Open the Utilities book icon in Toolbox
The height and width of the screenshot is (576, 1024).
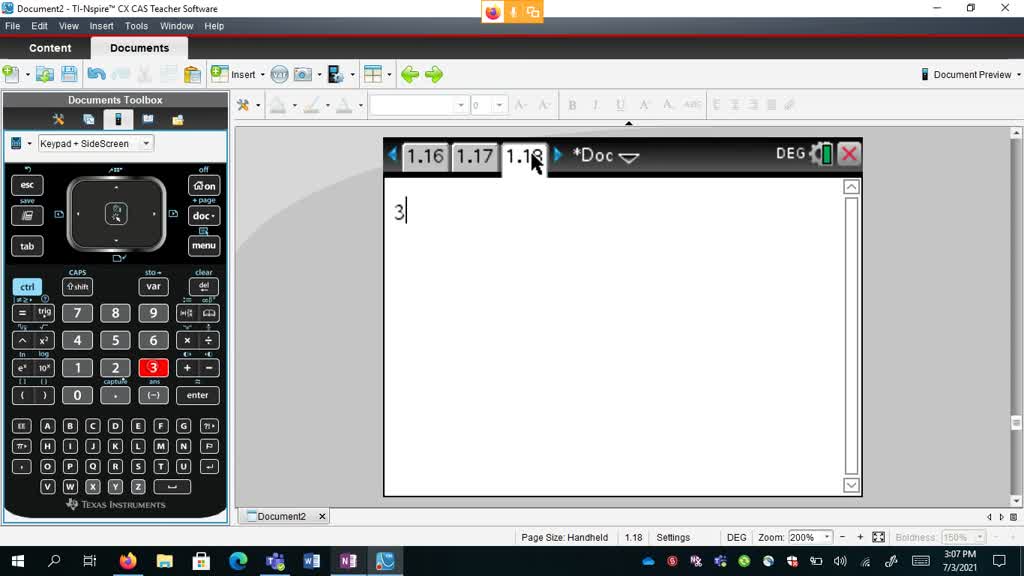(x=148, y=120)
